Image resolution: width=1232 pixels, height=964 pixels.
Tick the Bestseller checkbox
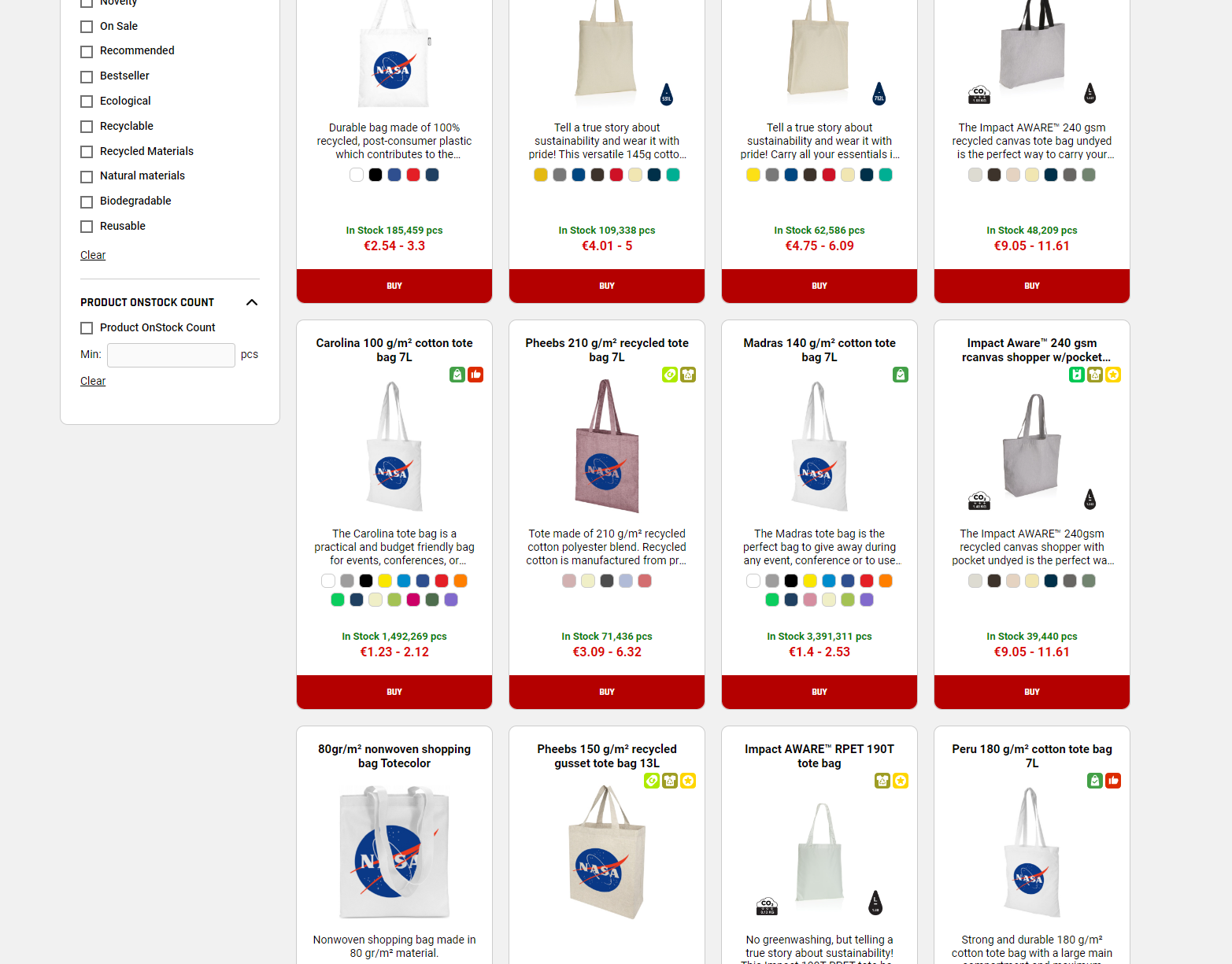click(87, 77)
